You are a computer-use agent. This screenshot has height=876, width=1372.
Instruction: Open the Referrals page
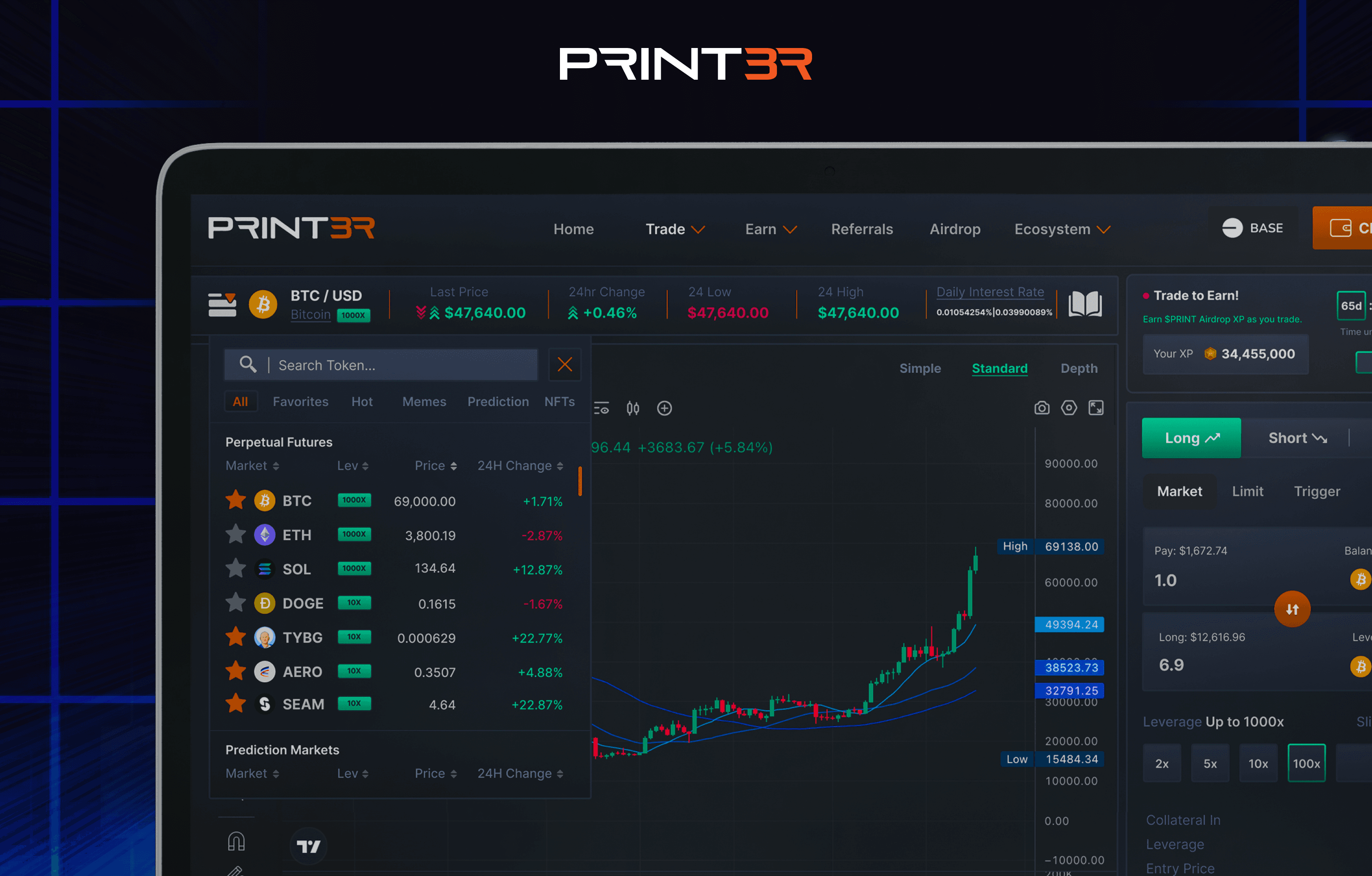tap(862, 229)
